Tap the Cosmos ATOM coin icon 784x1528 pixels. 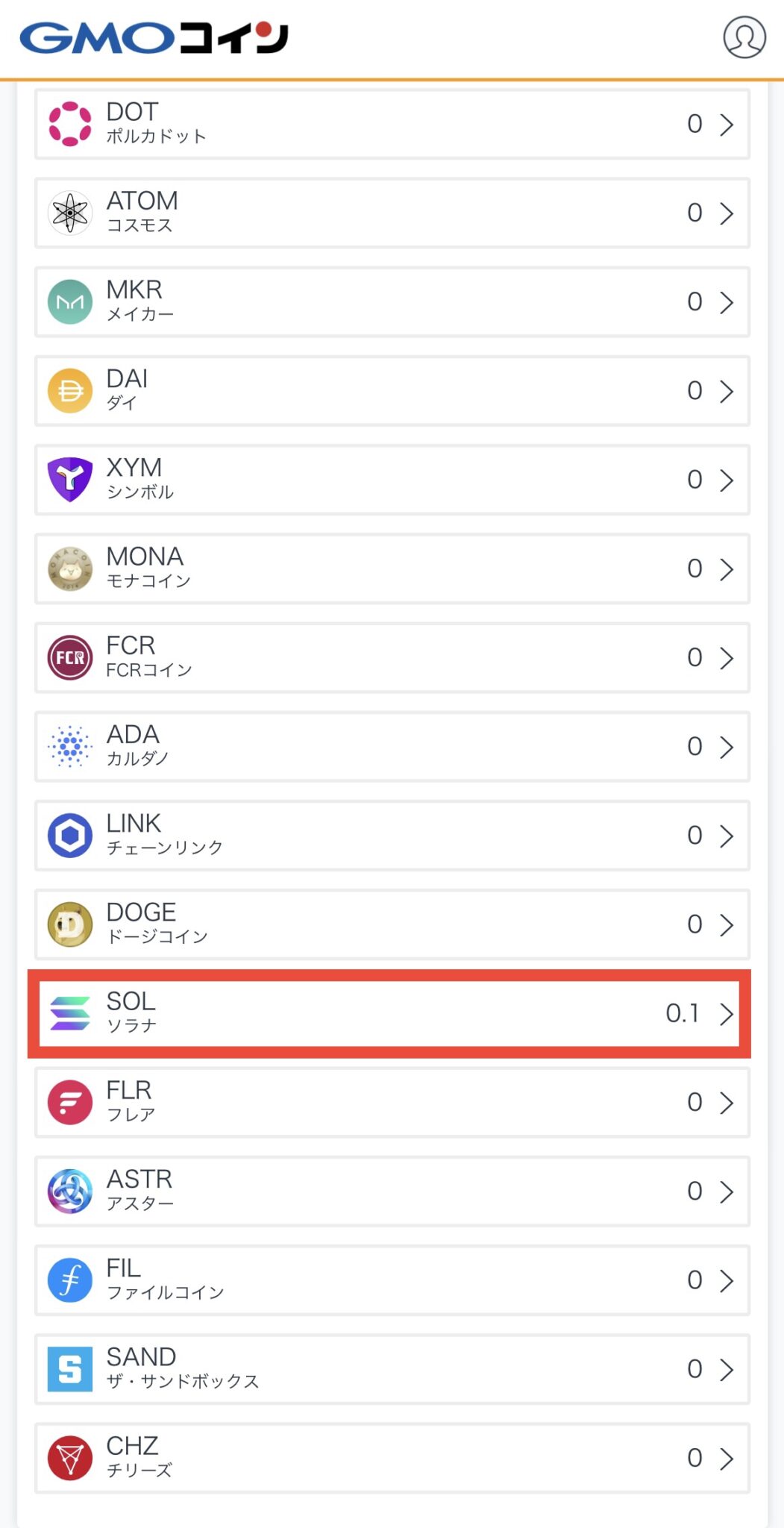[x=69, y=213]
